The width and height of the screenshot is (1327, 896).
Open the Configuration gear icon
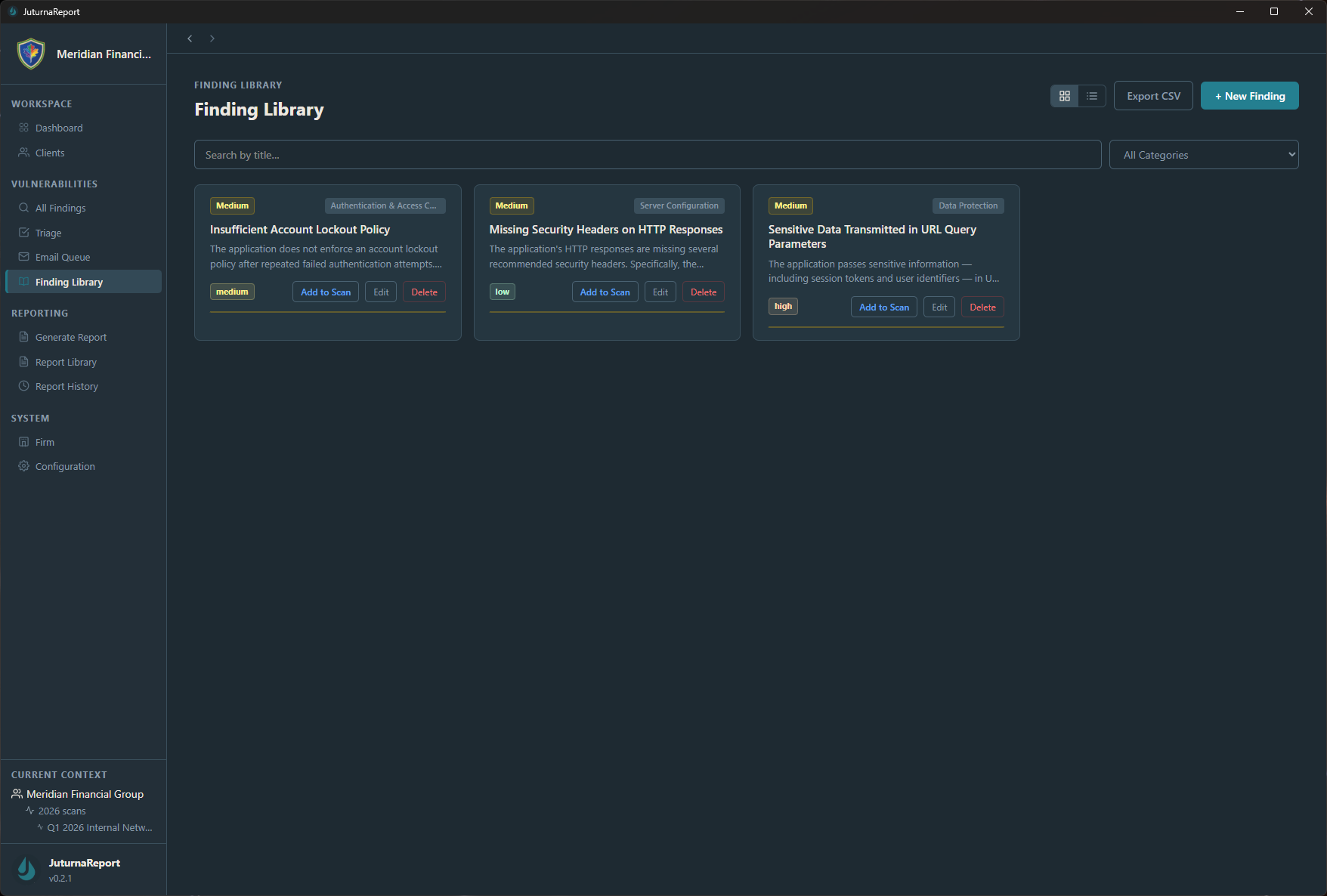pos(23,466)
